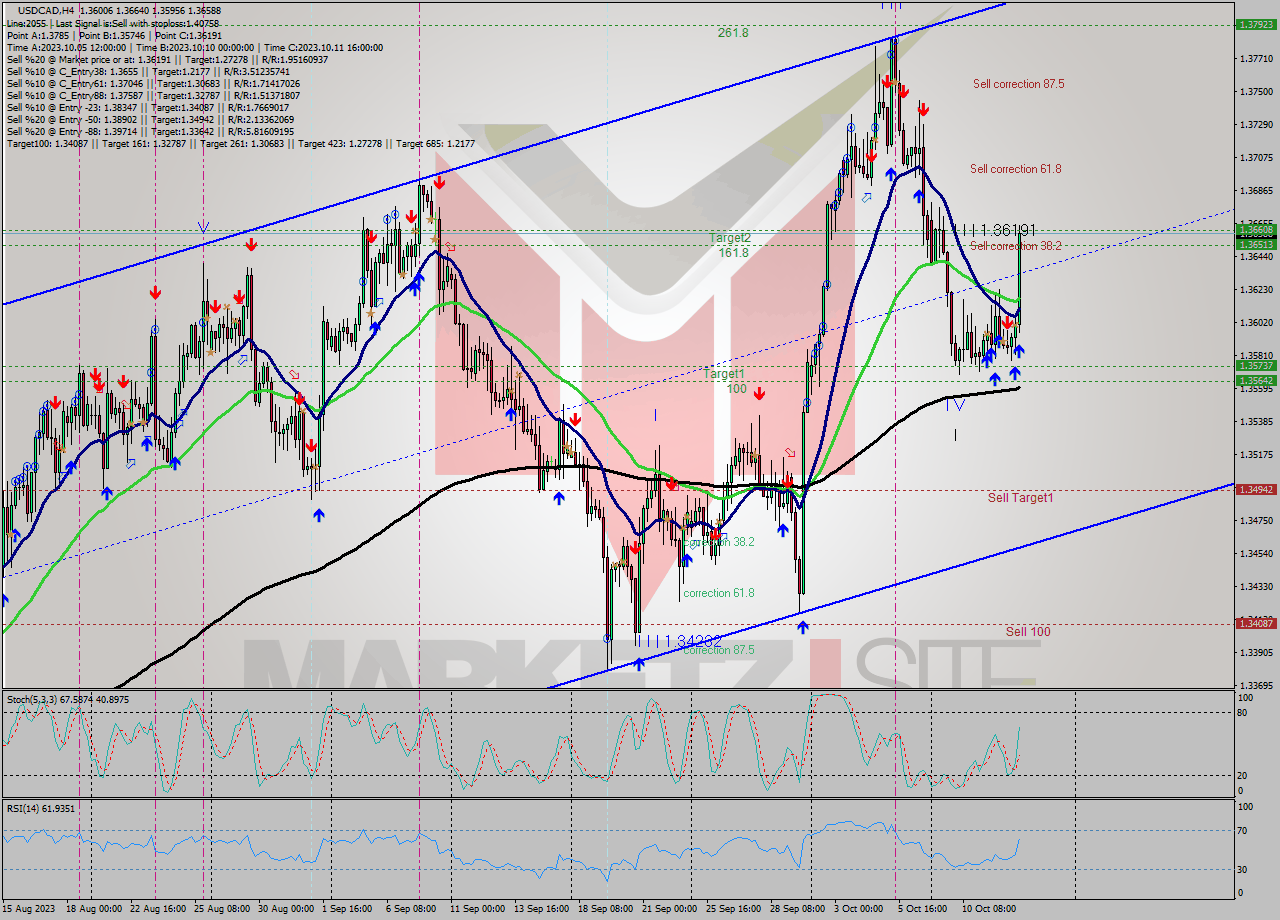The image size is (1280, 920).
Task: Click the Stochastic panel 20 level label
Action: tap(1242, 776)
